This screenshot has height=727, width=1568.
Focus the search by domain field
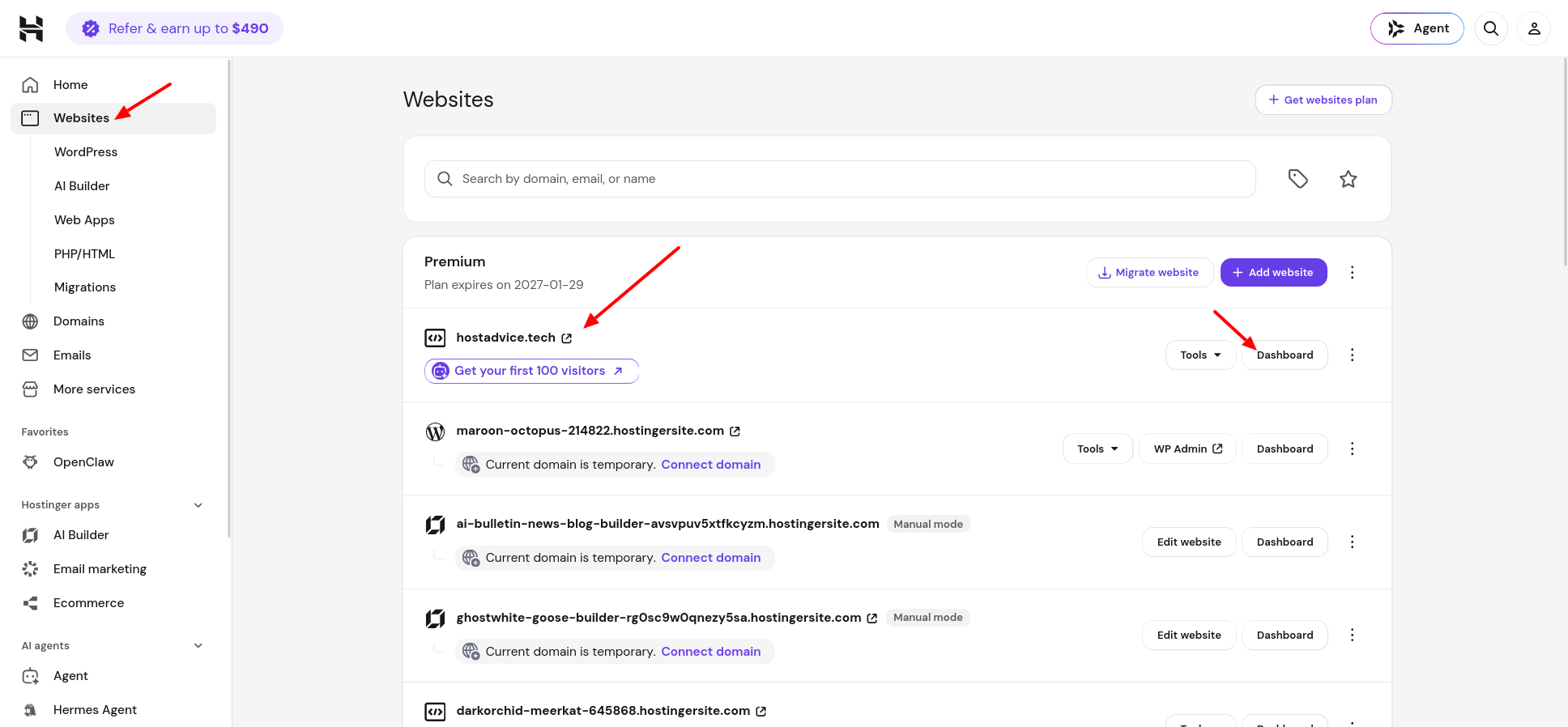pyautogui.click(x=840, y=179)
